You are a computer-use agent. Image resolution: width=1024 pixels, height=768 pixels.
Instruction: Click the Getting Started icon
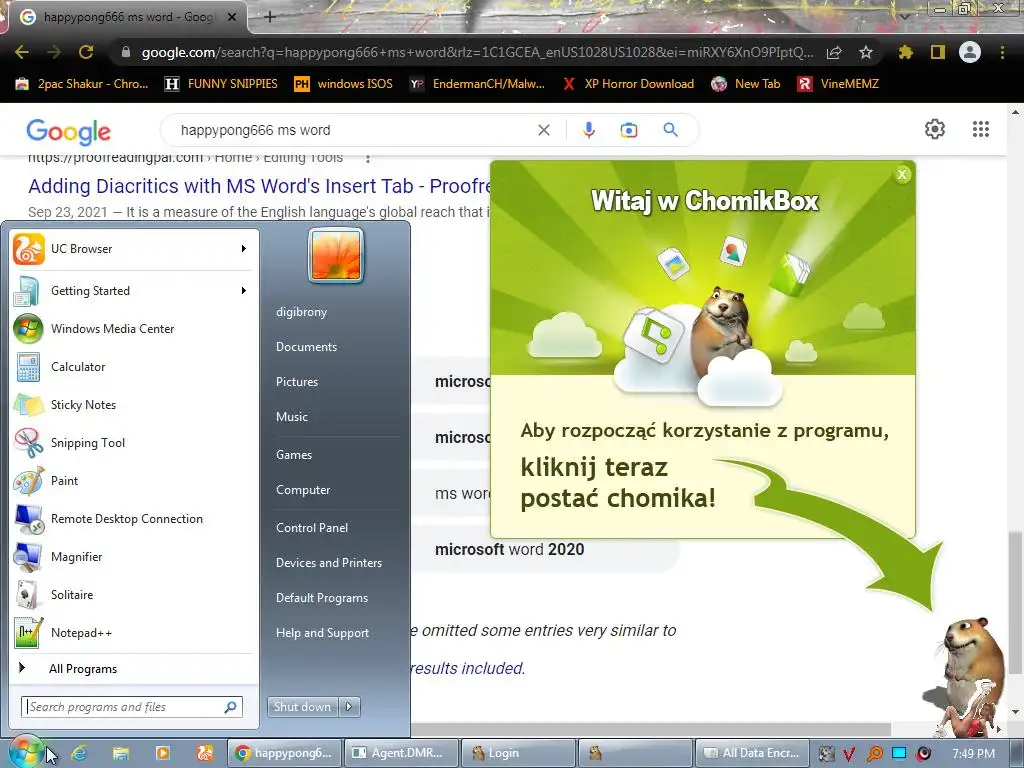coord(29,291)
